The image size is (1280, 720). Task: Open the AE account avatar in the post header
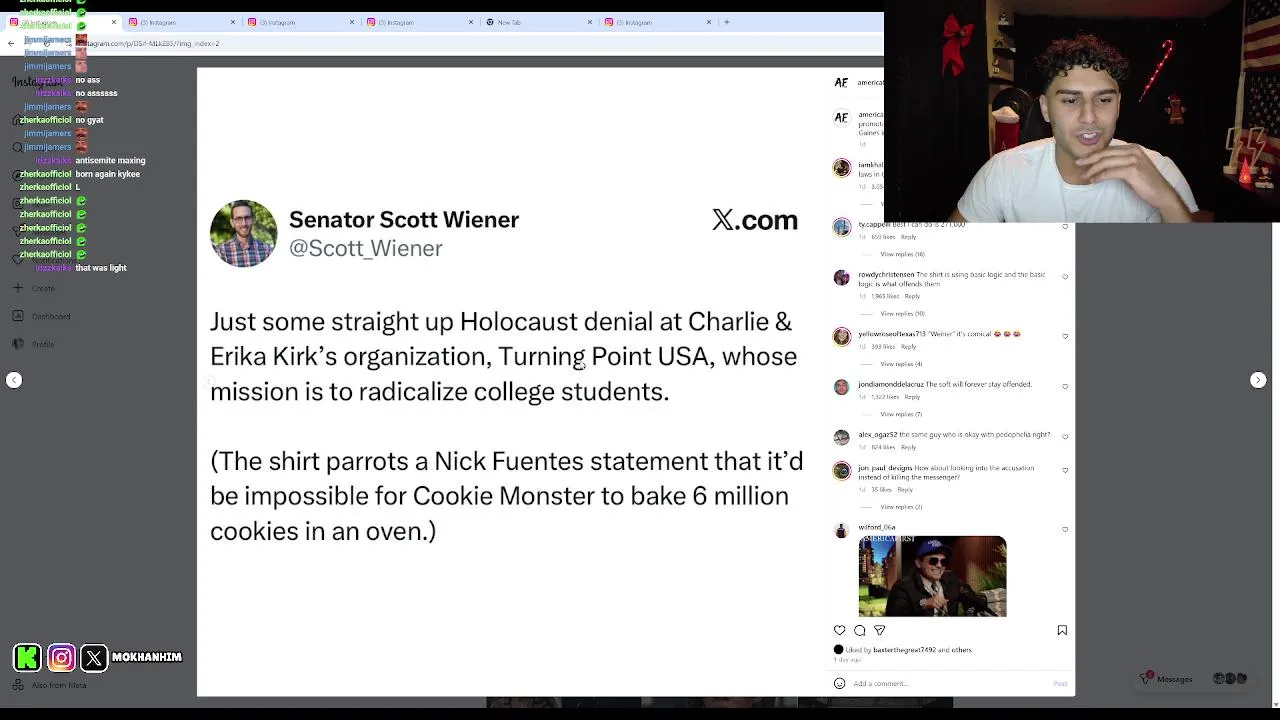[842, 83]
